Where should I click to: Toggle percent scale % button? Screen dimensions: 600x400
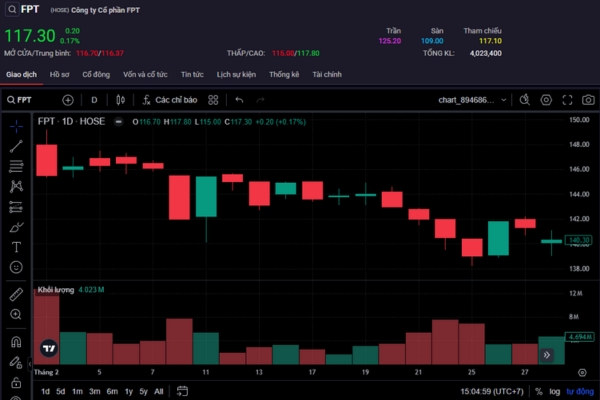tap(539, 391)
